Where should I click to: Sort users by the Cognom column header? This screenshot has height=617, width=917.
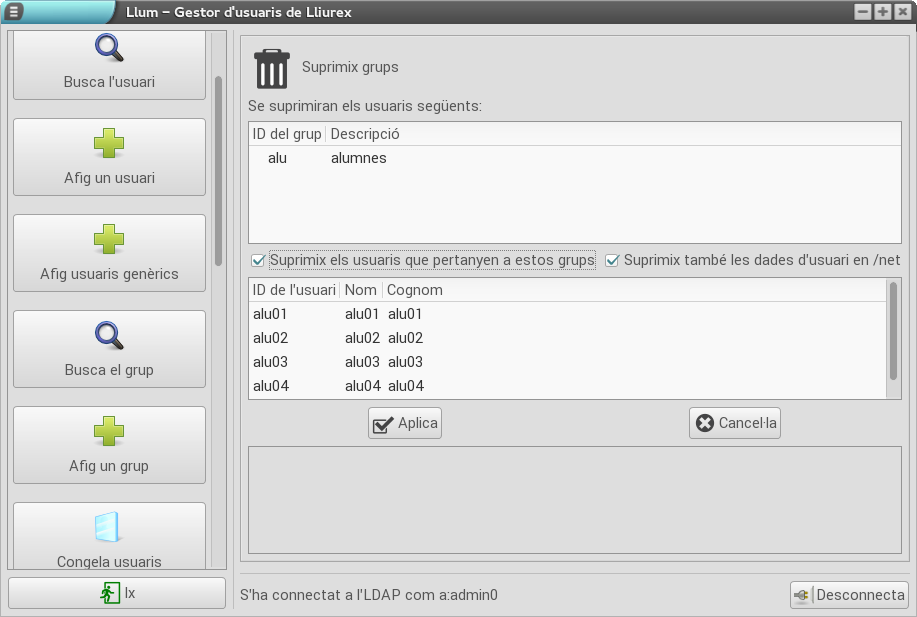[415, 290]
